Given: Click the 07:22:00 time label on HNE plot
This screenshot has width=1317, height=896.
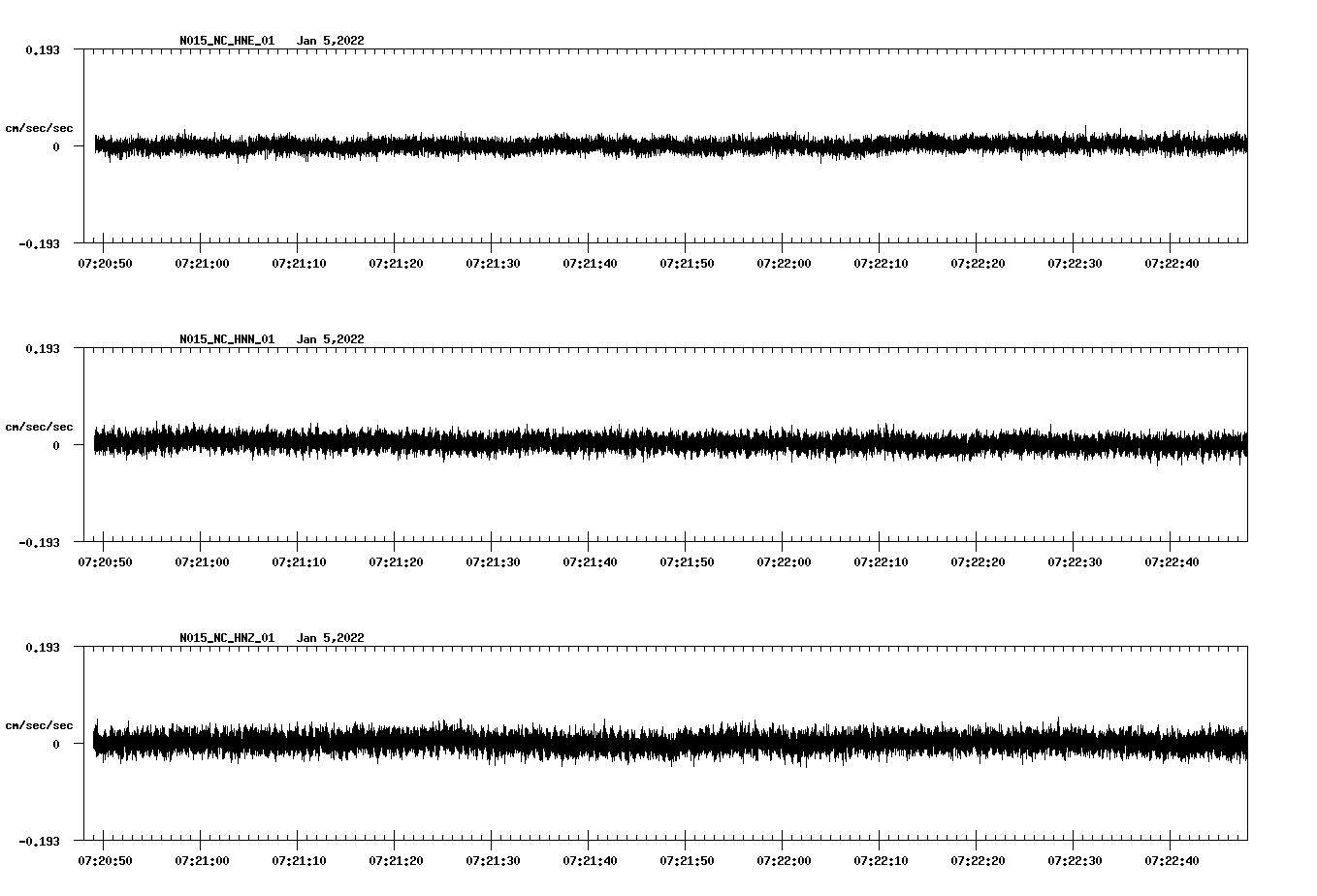Looking at the screenshot, I should (784, 264).
